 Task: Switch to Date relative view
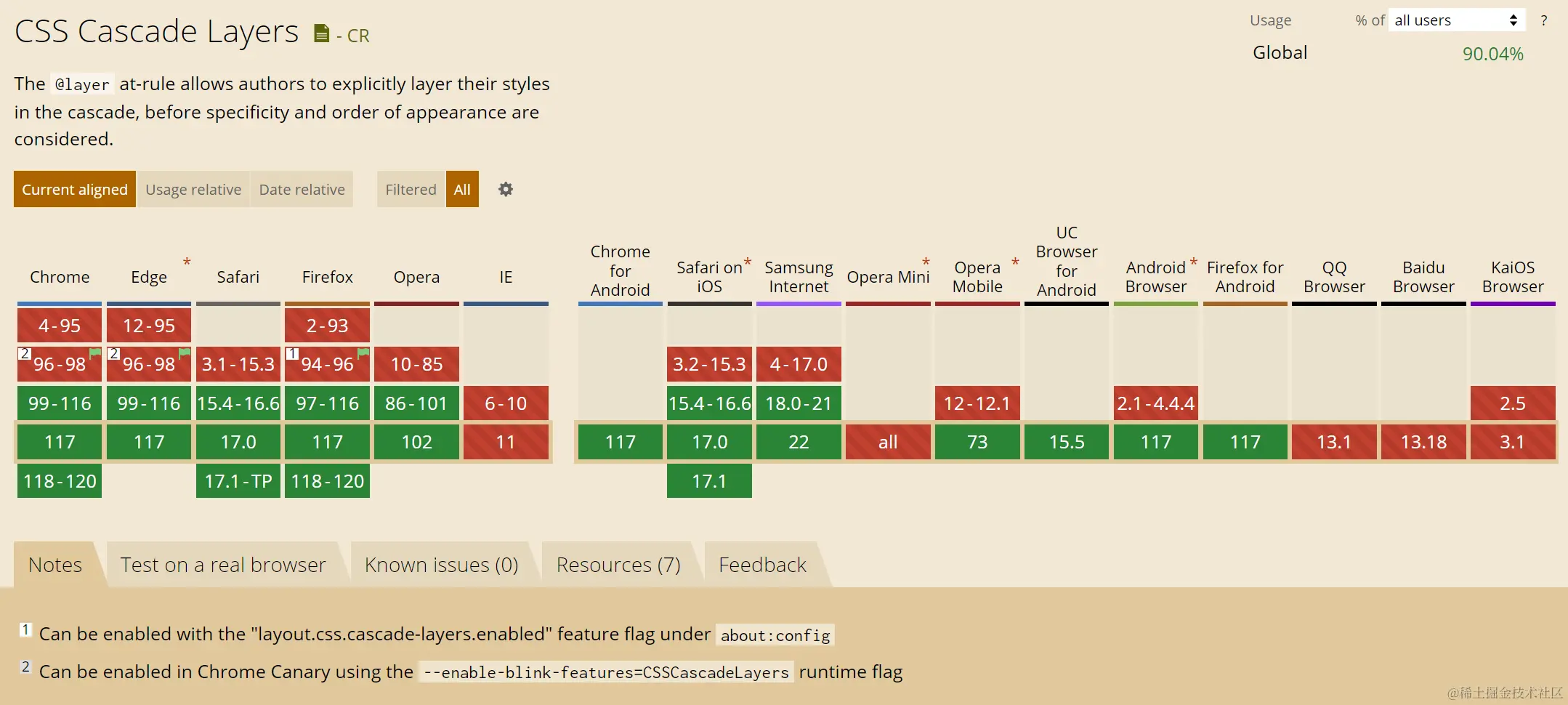coord(302,189)
